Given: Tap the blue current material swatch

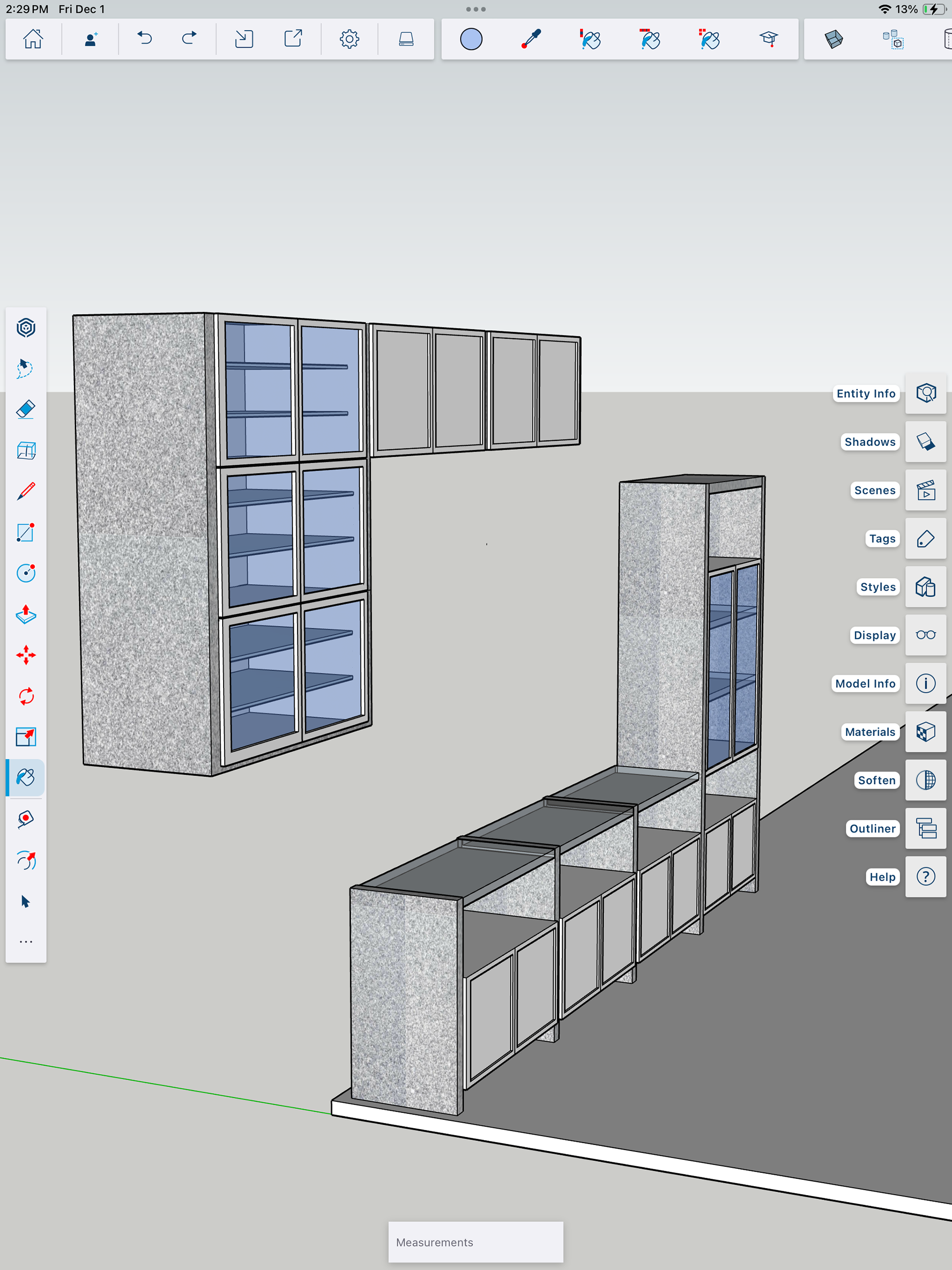Looking at the screenshot, I should pos(471,39).
